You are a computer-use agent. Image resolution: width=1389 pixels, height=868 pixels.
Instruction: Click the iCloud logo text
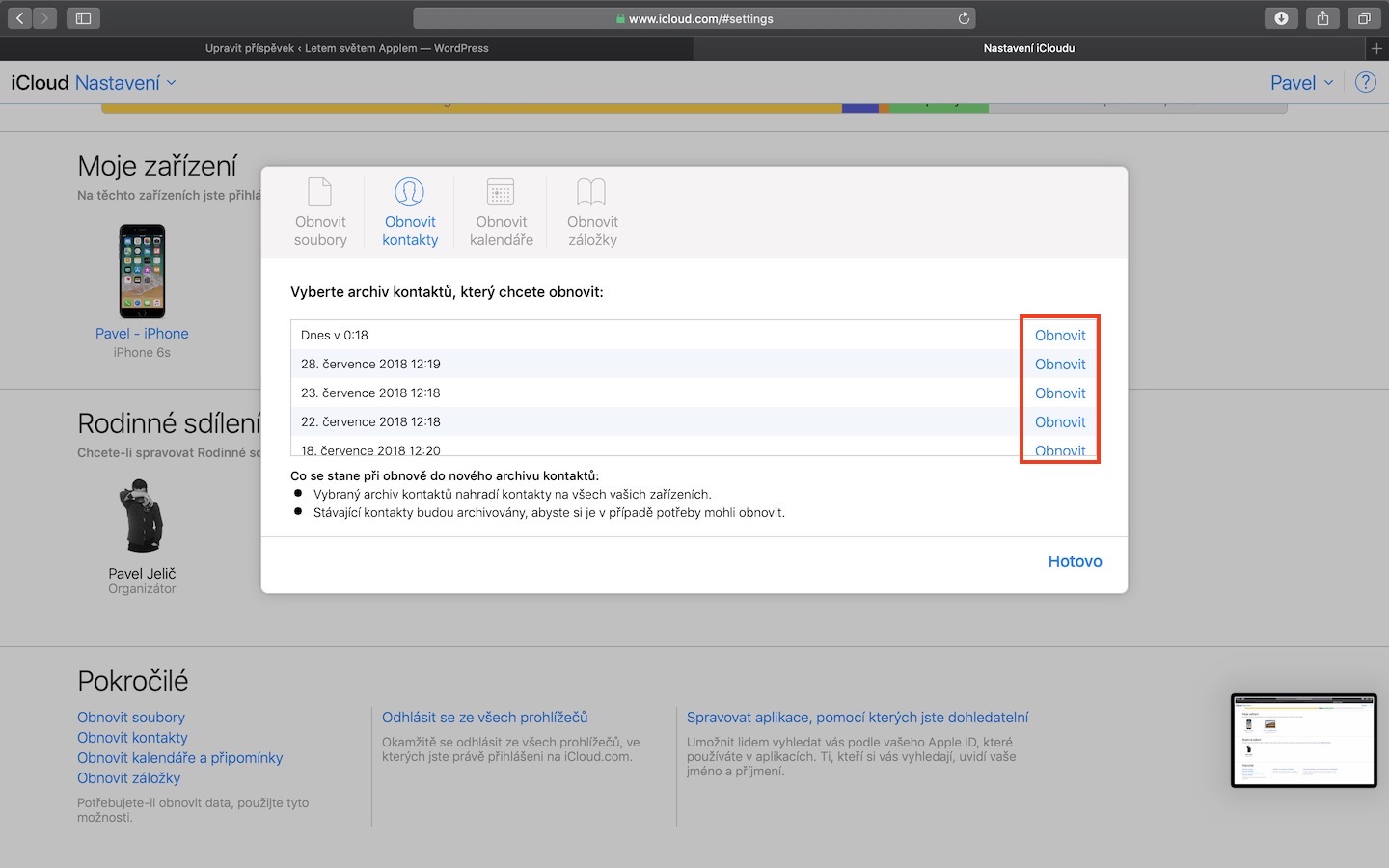tap(40, 83)
